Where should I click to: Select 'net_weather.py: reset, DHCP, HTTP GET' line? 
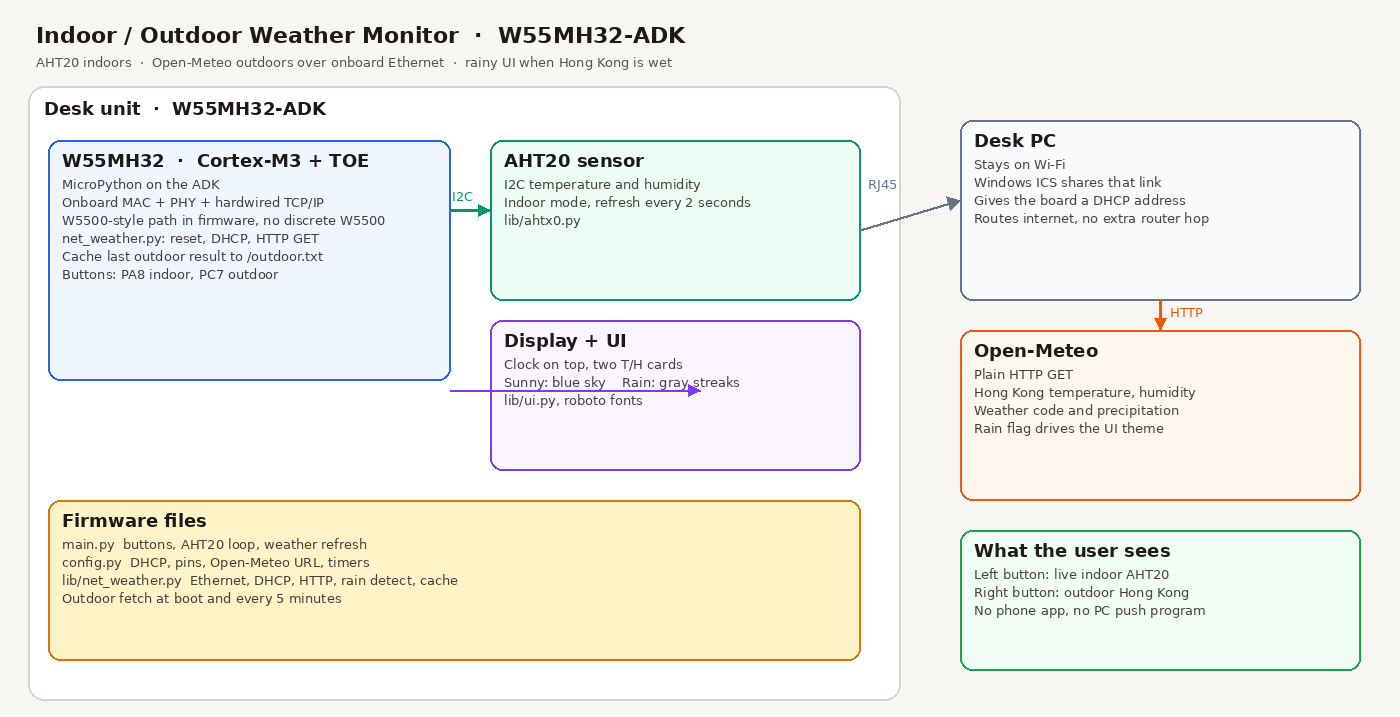(x=190, y=239)
